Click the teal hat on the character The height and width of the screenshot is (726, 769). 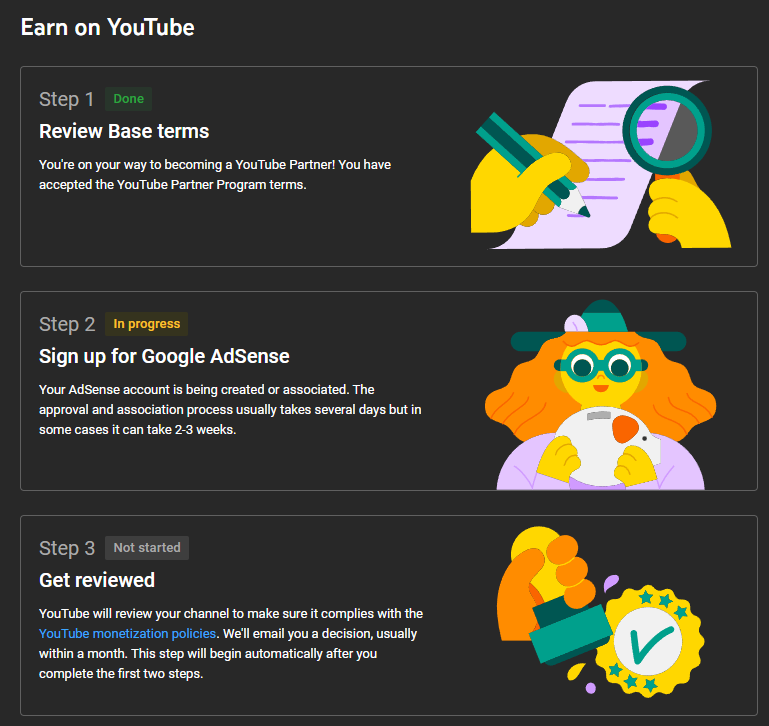click(598, 326)
